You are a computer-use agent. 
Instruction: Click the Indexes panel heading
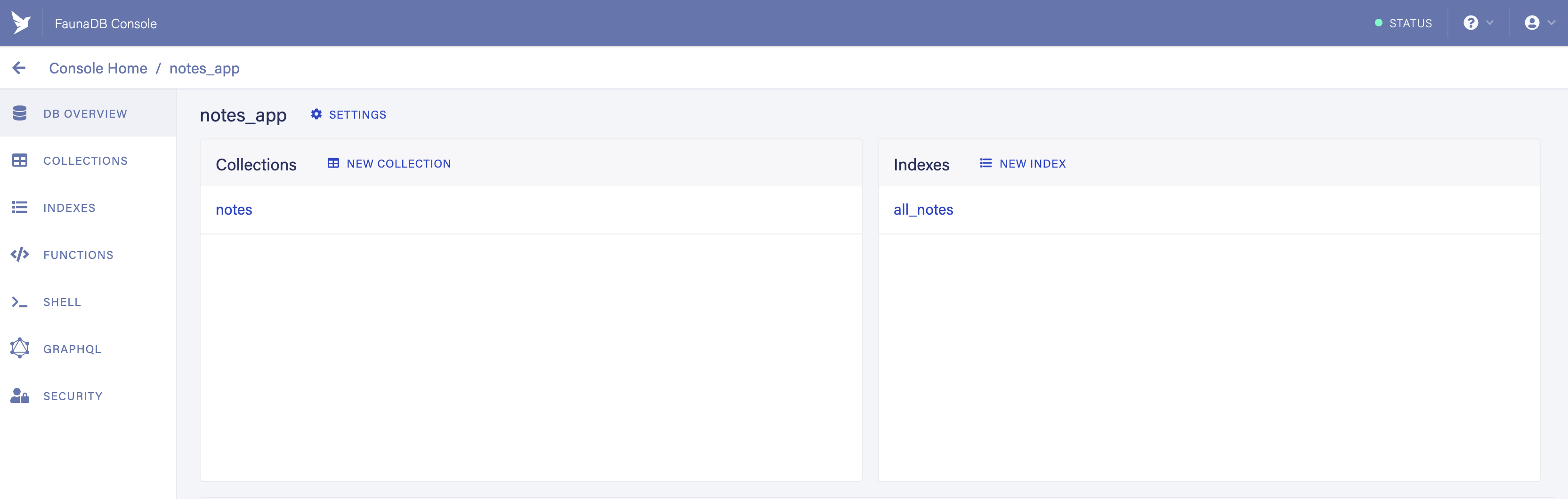pyautogui.click(x=921, y=164)
